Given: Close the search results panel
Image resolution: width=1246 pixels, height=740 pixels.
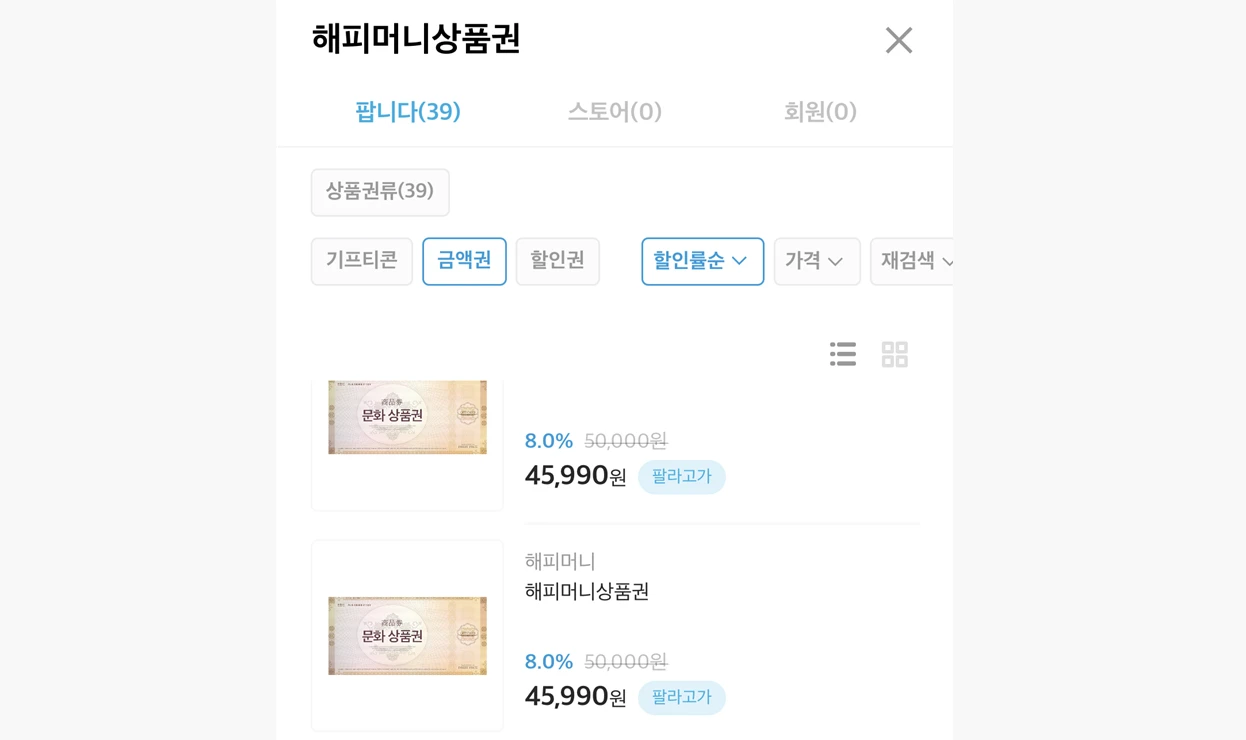Looking at the screenshot, I should [x=898, y=39].
